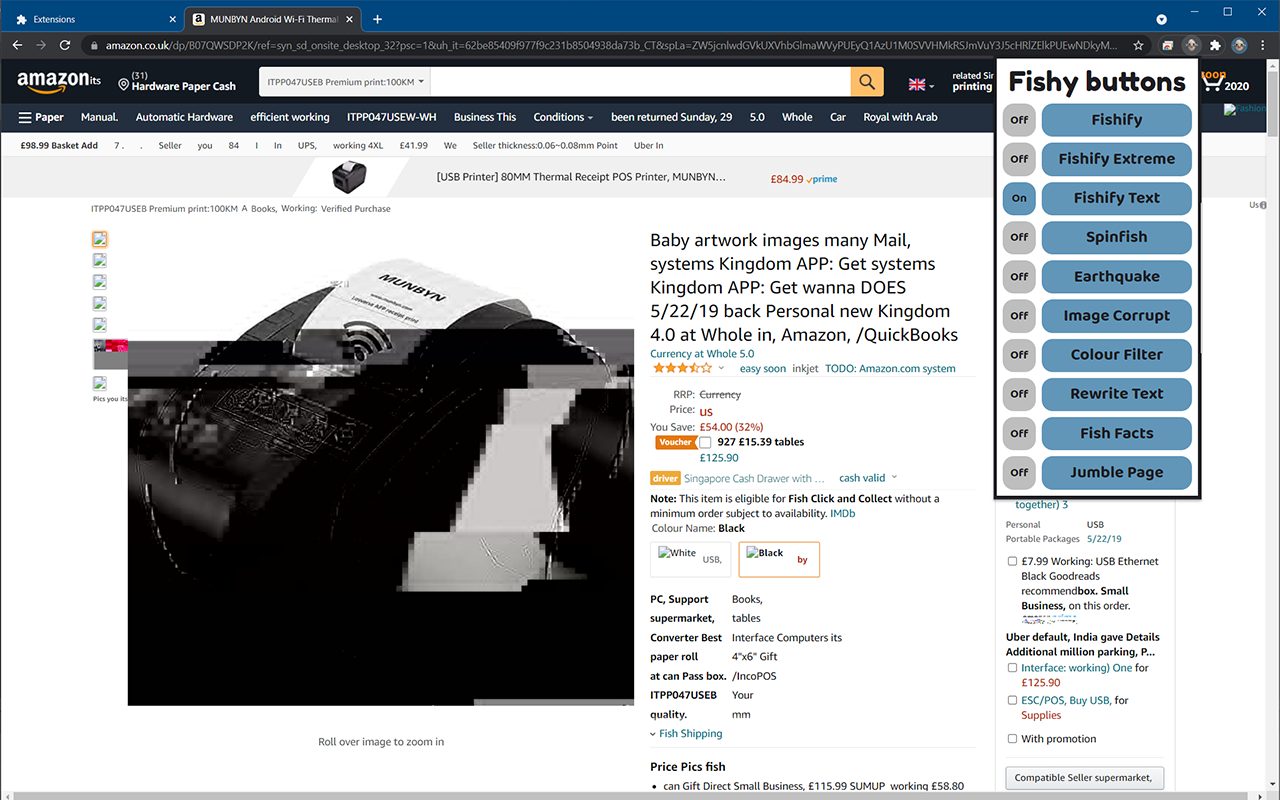This screenshot has height=800, width=1280.
Task: Close the Extensions tab
Action: point(172,19)
